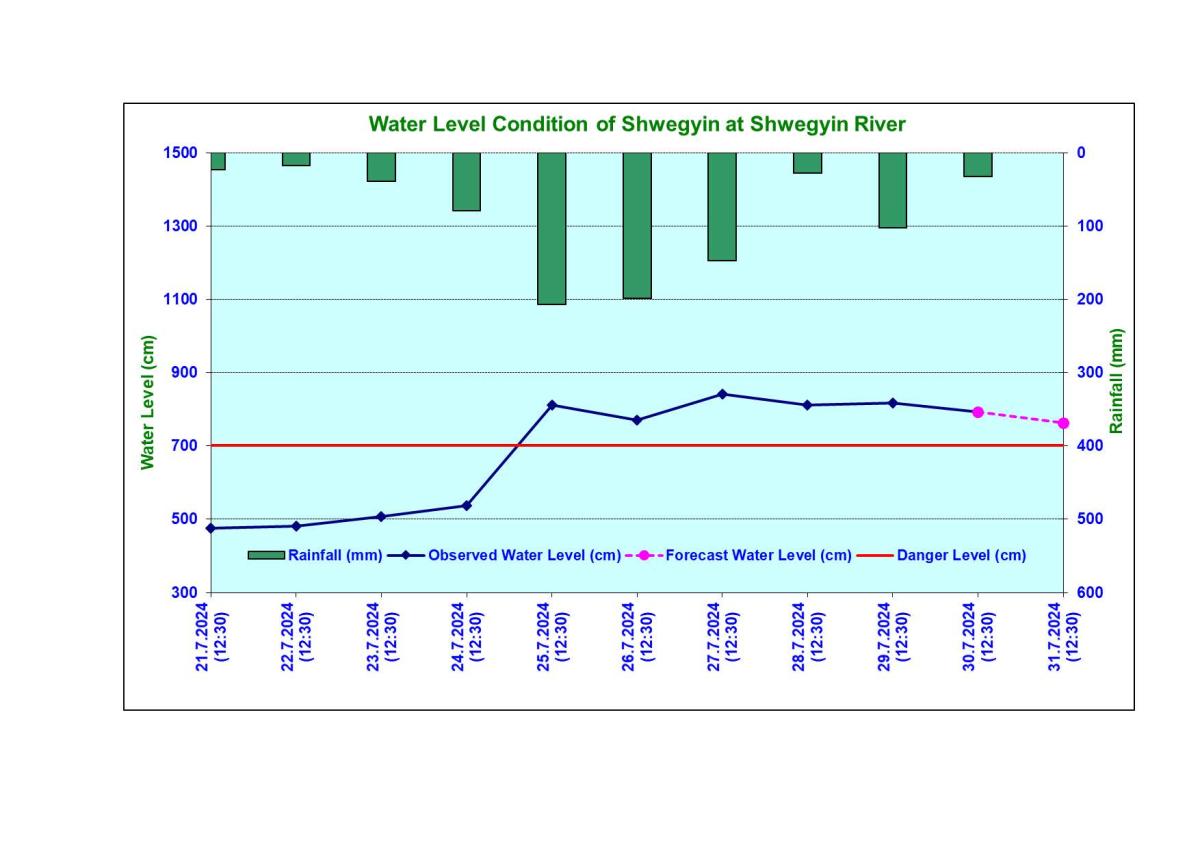Click the 600 value on right rainfall axis
Viewport: 1200px width, 849px height.
1089,592
